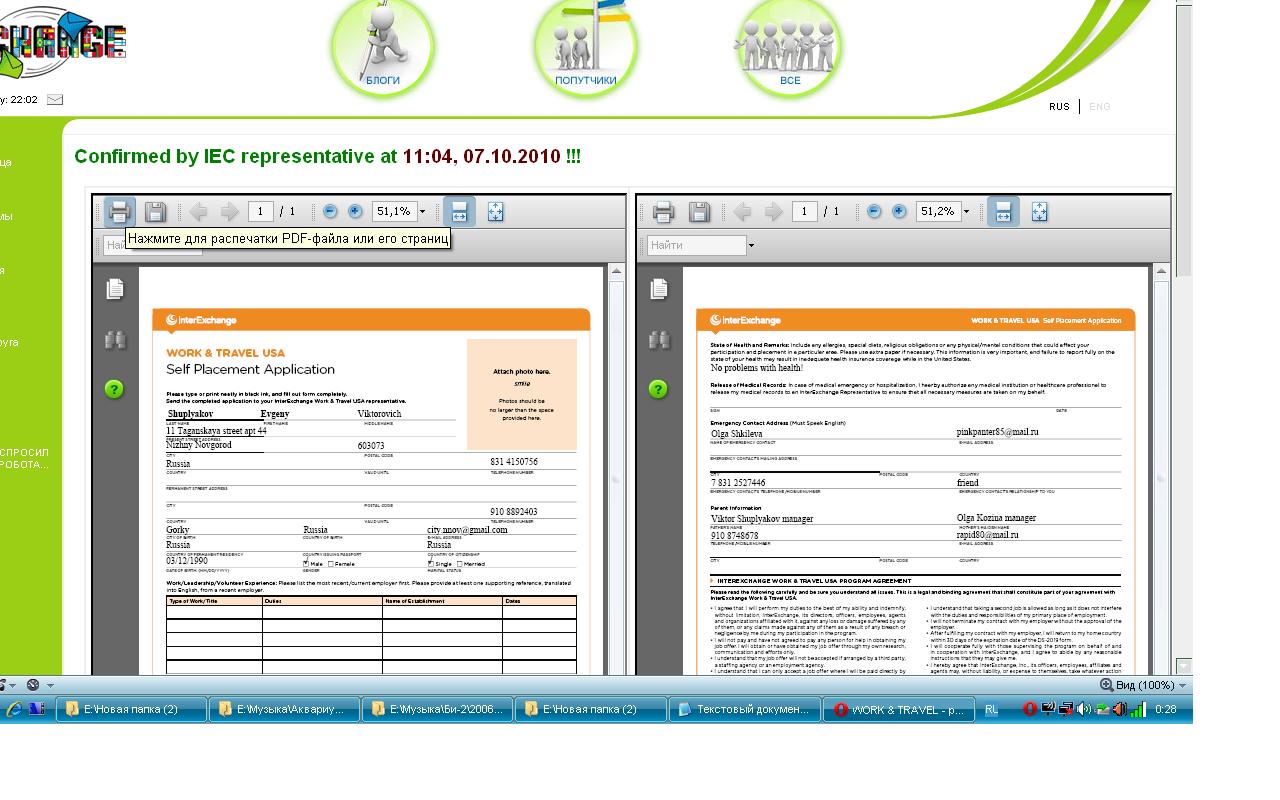Viewport: 1280px width, 800px height.
Task: Open the 51,1% zoom dropdown in left PDF
Action: [422, 212]
